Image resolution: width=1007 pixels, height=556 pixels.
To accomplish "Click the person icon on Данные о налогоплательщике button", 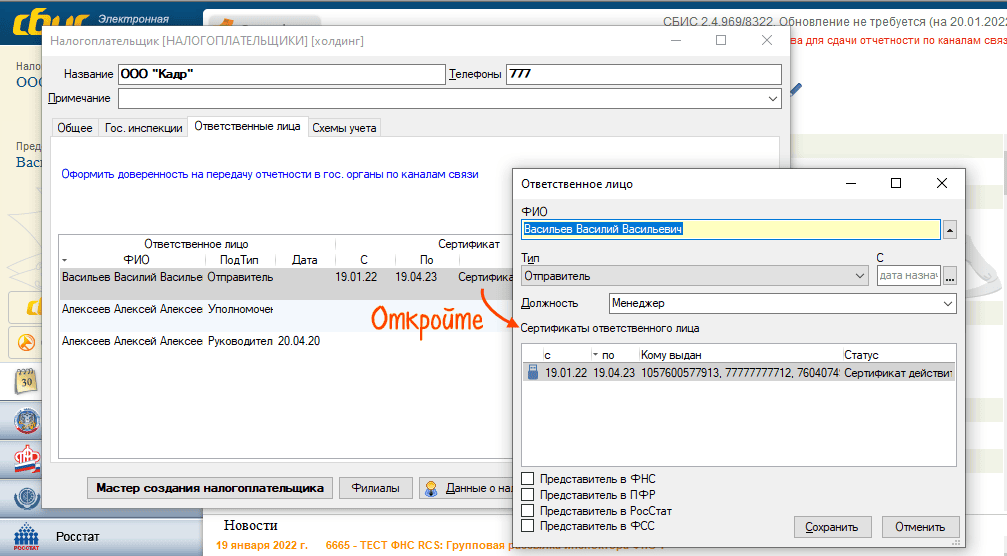I will [x=432, y=489].
